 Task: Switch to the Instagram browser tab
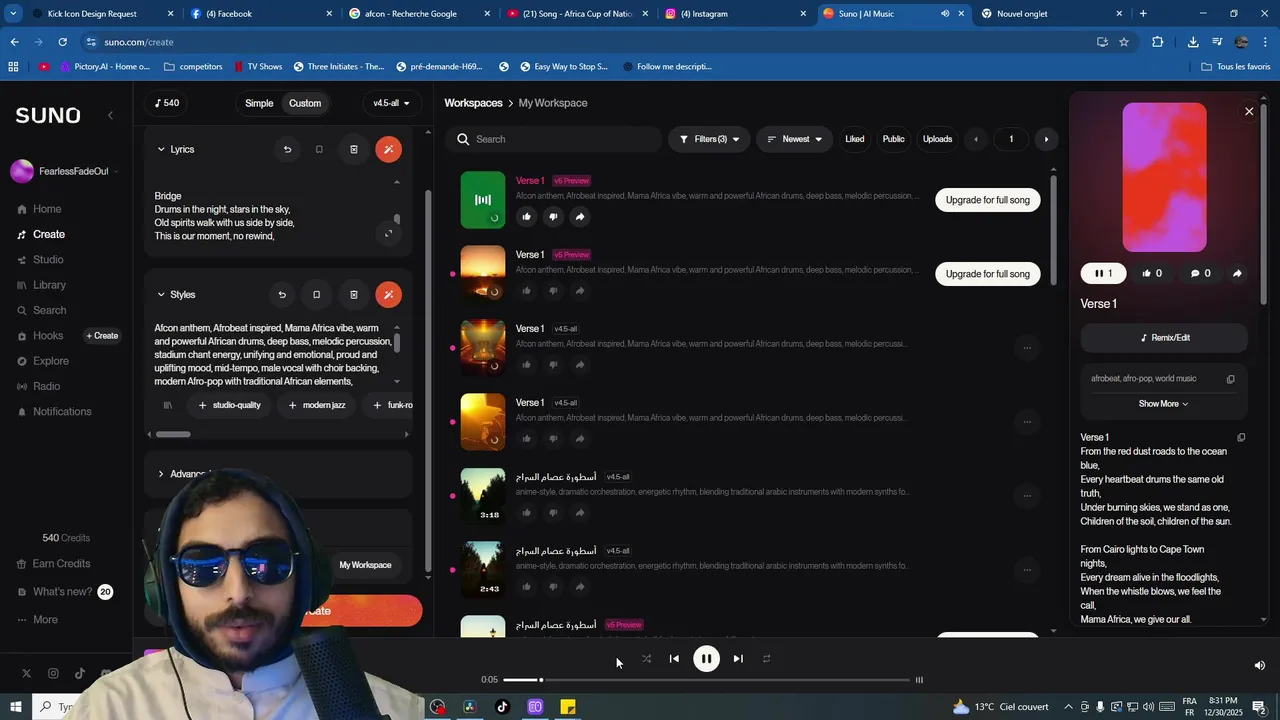pos(735,14)
